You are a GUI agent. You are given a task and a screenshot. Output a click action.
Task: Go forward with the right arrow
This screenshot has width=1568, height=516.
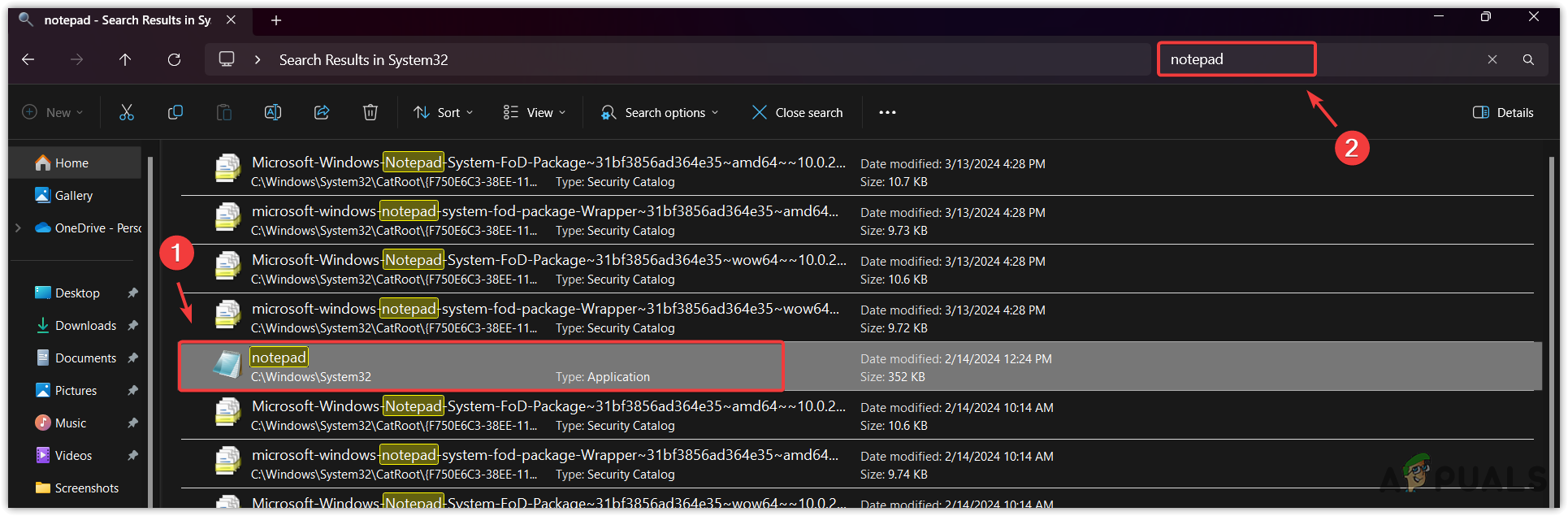[x=76, y=59]
